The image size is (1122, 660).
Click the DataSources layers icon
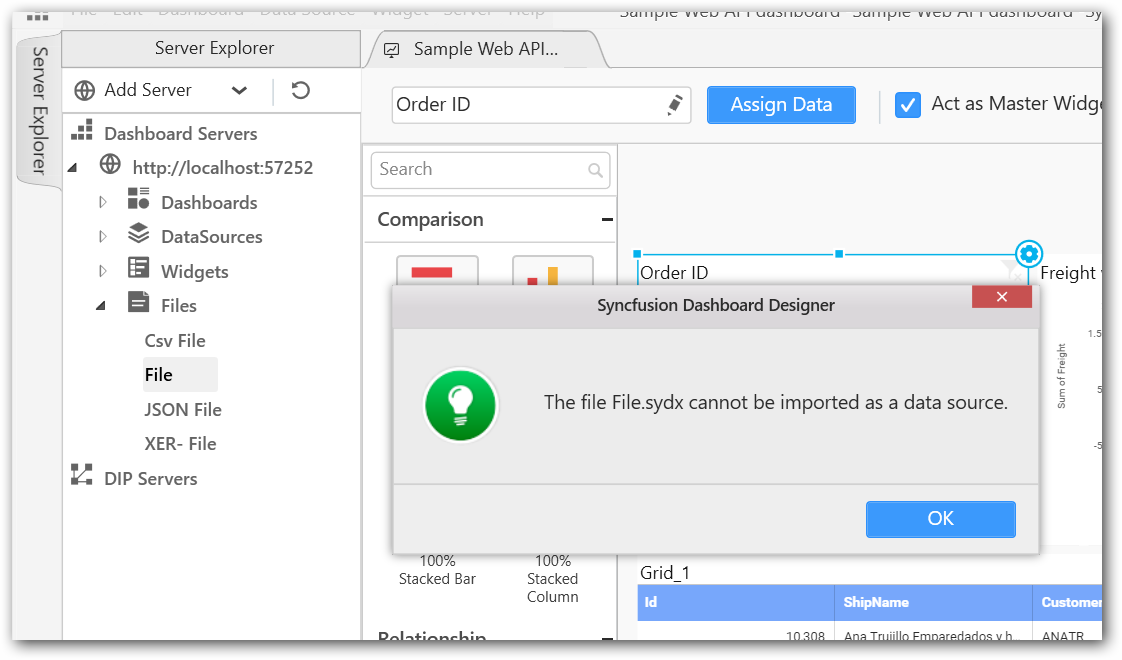139,234
